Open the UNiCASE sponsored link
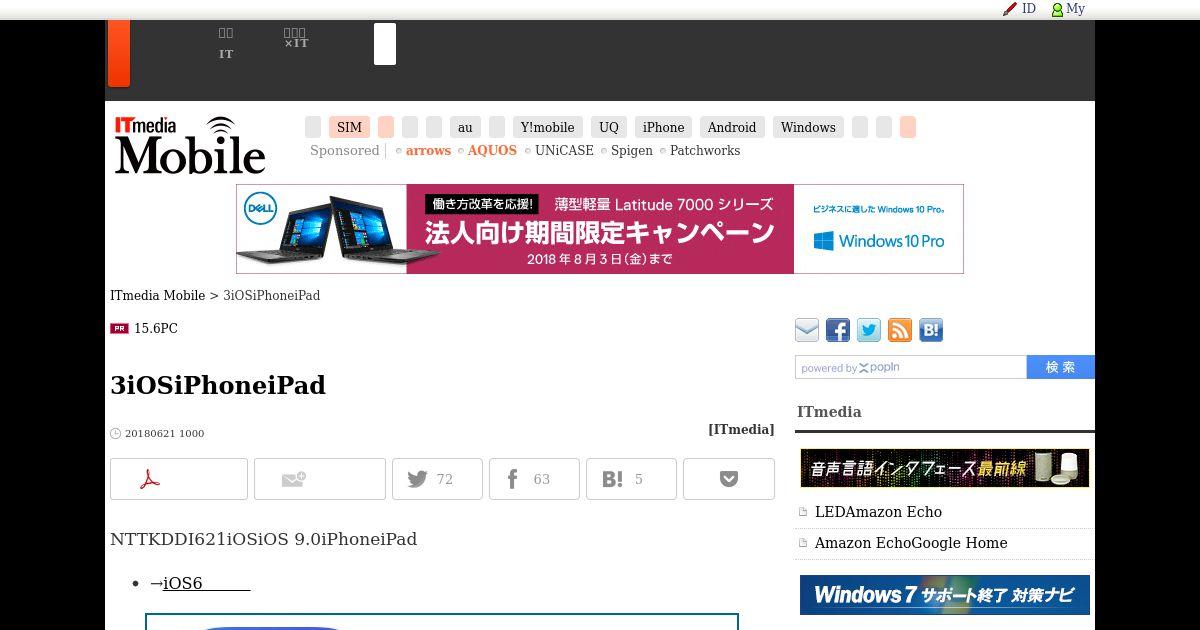1200x630 pixels. click(x=564, y=151)
